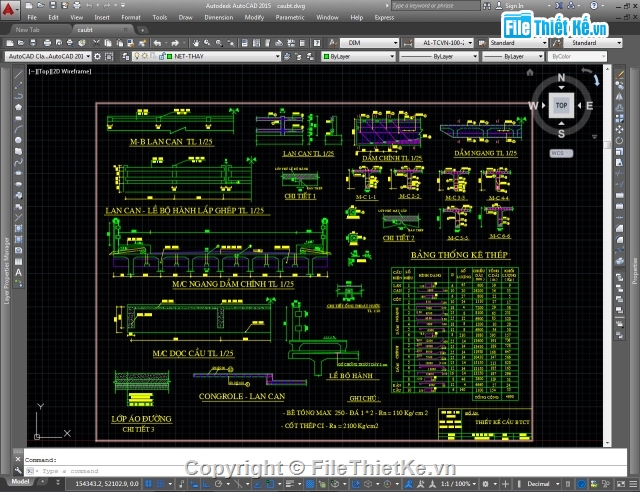Screen dimensions: 640x492
Task: Select the Erase tool in Modify toolbar
Action: point(620,75)
